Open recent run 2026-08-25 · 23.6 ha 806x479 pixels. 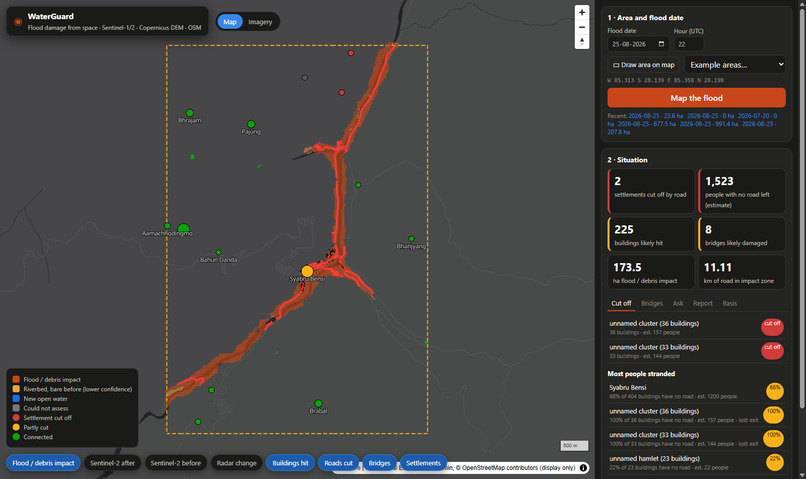(x=655, y=116)
